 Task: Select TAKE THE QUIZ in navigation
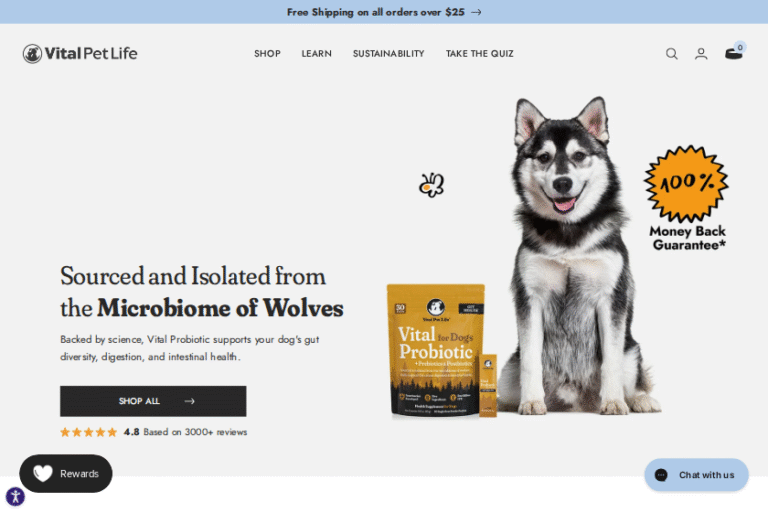point(480,53)
